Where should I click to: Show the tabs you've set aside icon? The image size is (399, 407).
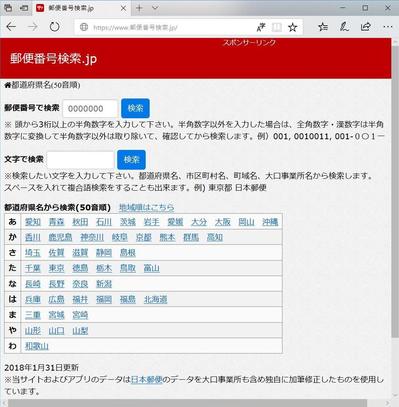point(8,8)
